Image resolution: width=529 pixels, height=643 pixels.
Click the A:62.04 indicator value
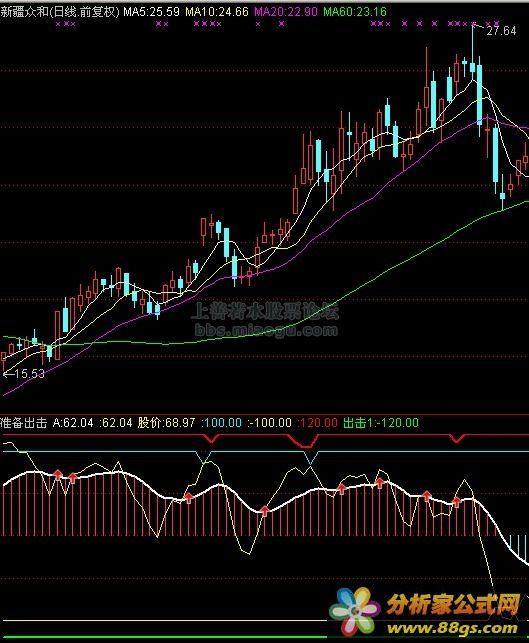(73, 423)
